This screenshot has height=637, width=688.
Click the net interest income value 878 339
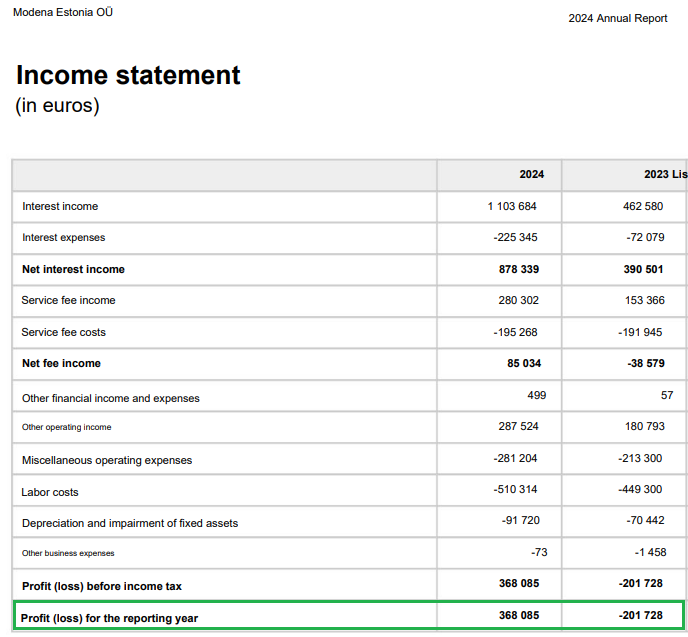[520, 269]
